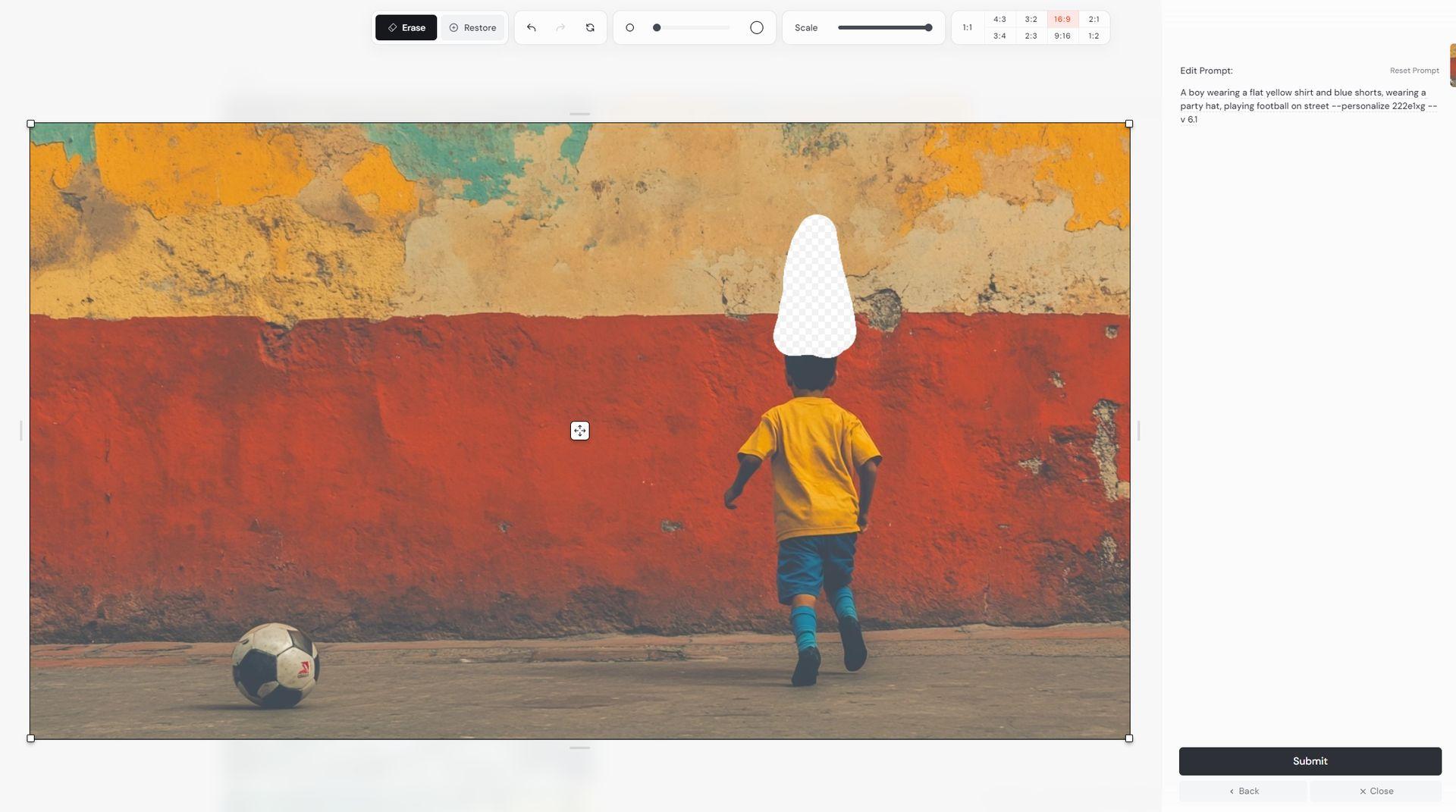Screen dimensions: 1456x812
Task: Select the 9:16 aspect ratio
Action: (1062, 36)
